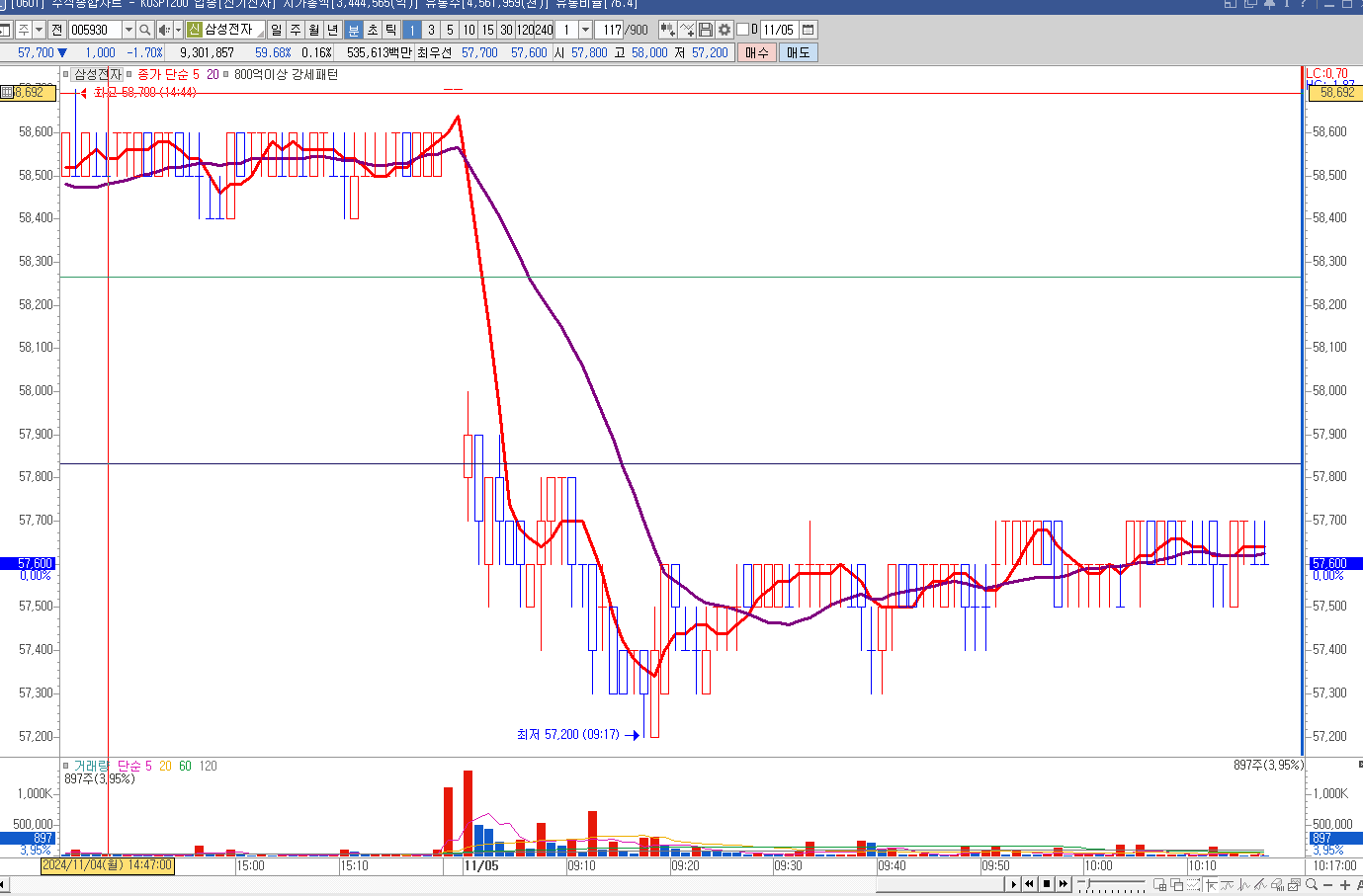
Task: Select the 일 daily period toggle
Action: tap(276, 30)
